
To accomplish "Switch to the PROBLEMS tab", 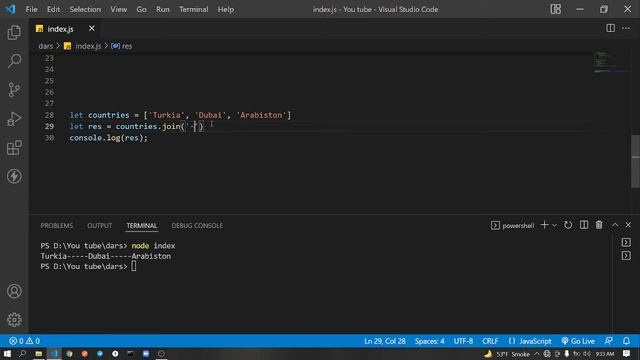I will click(57, 225).
